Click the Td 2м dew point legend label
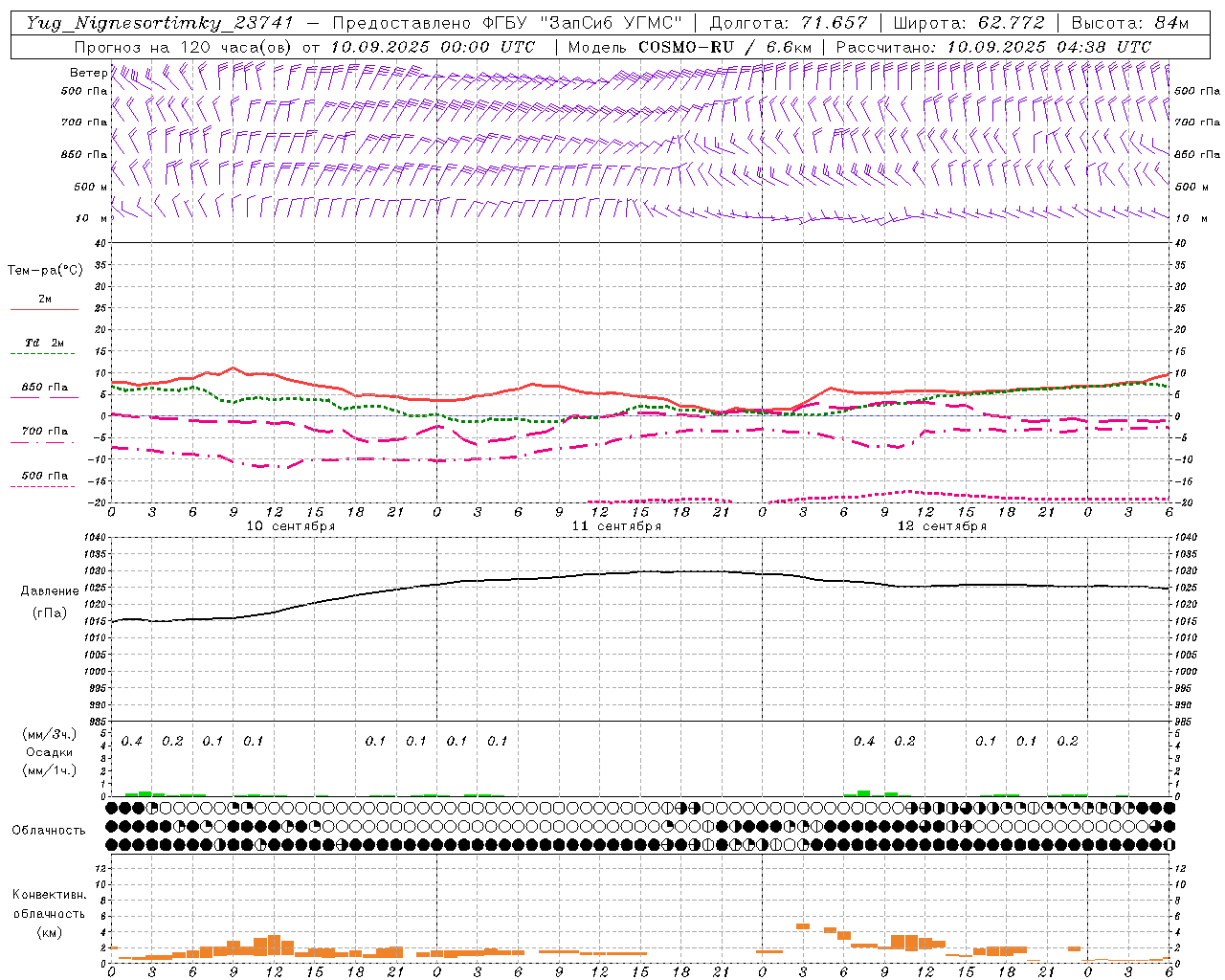1225x980 pixels. click(x=44, y=343)
